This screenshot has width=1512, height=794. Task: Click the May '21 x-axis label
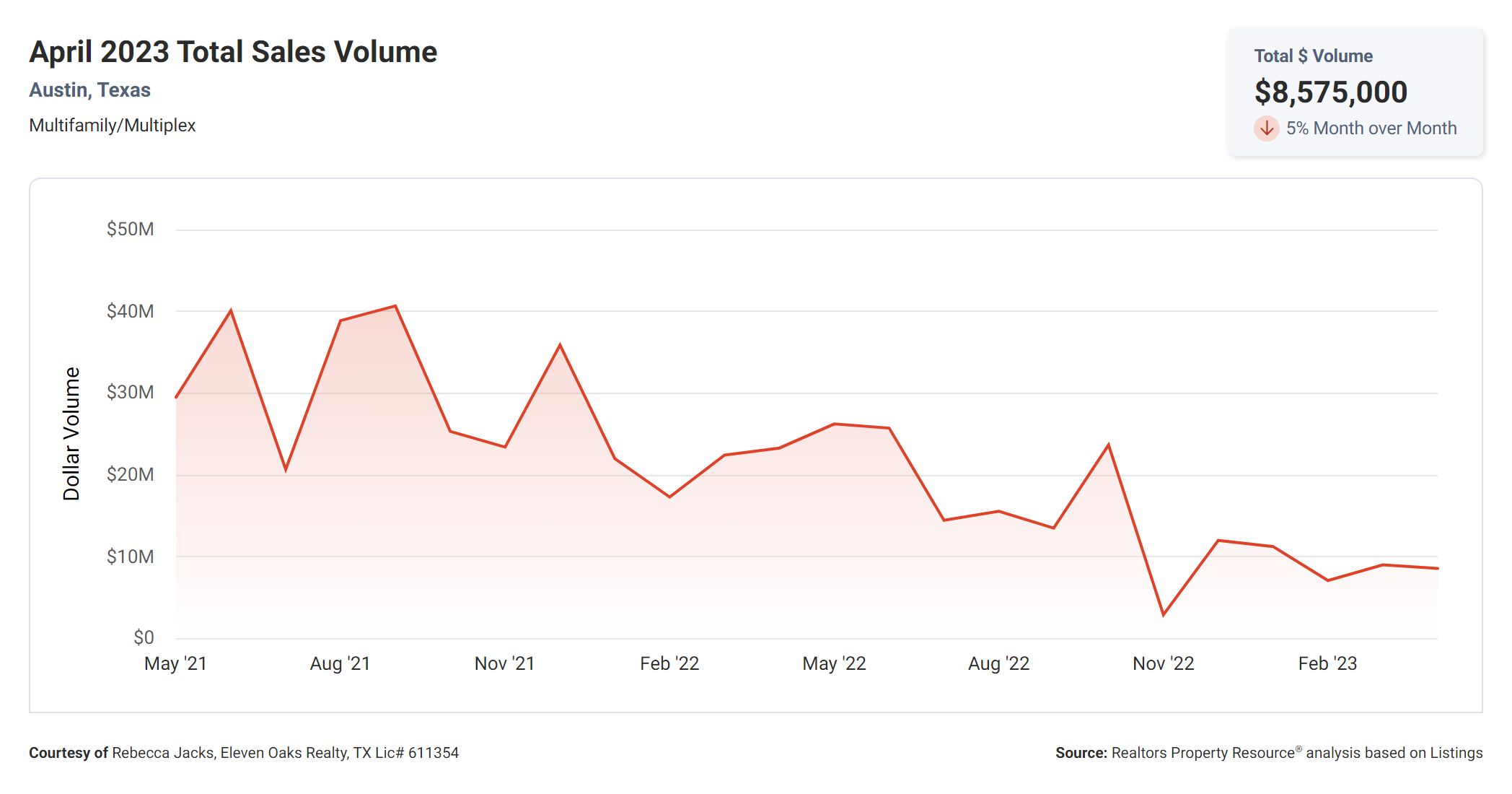click(175, 663)
